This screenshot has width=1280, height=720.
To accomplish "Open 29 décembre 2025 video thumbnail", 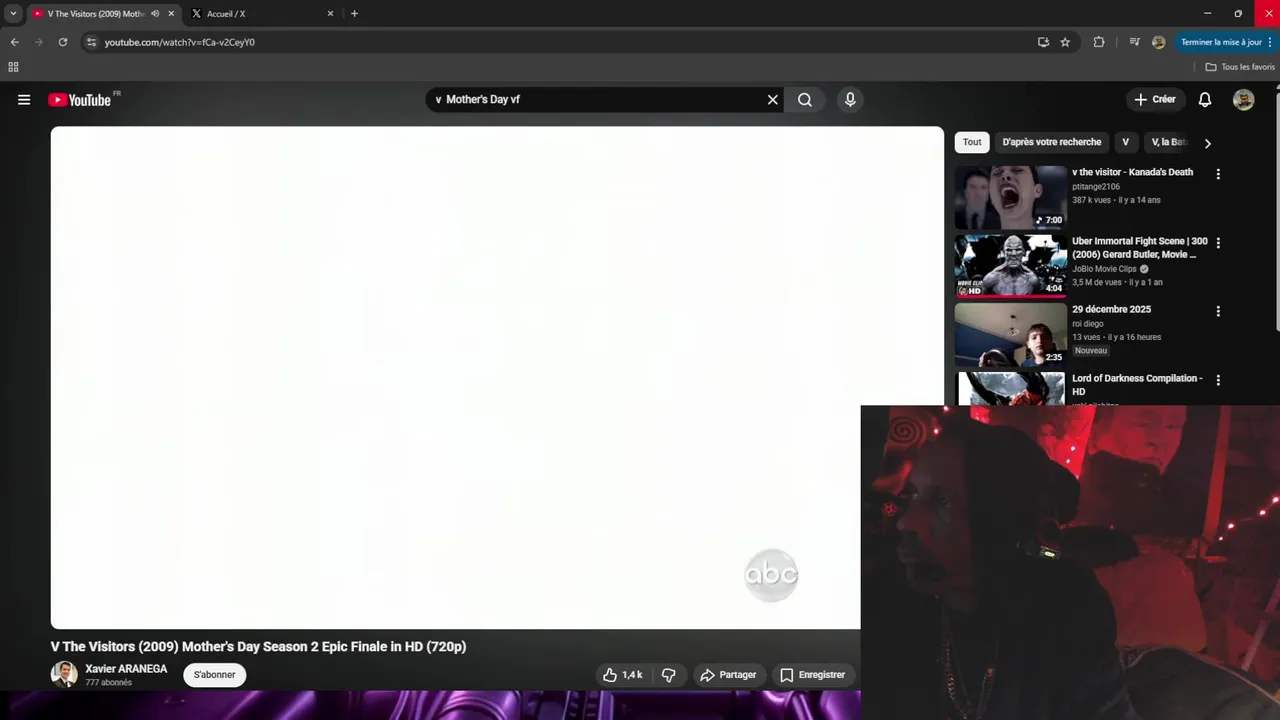I will pos(1011,335).
